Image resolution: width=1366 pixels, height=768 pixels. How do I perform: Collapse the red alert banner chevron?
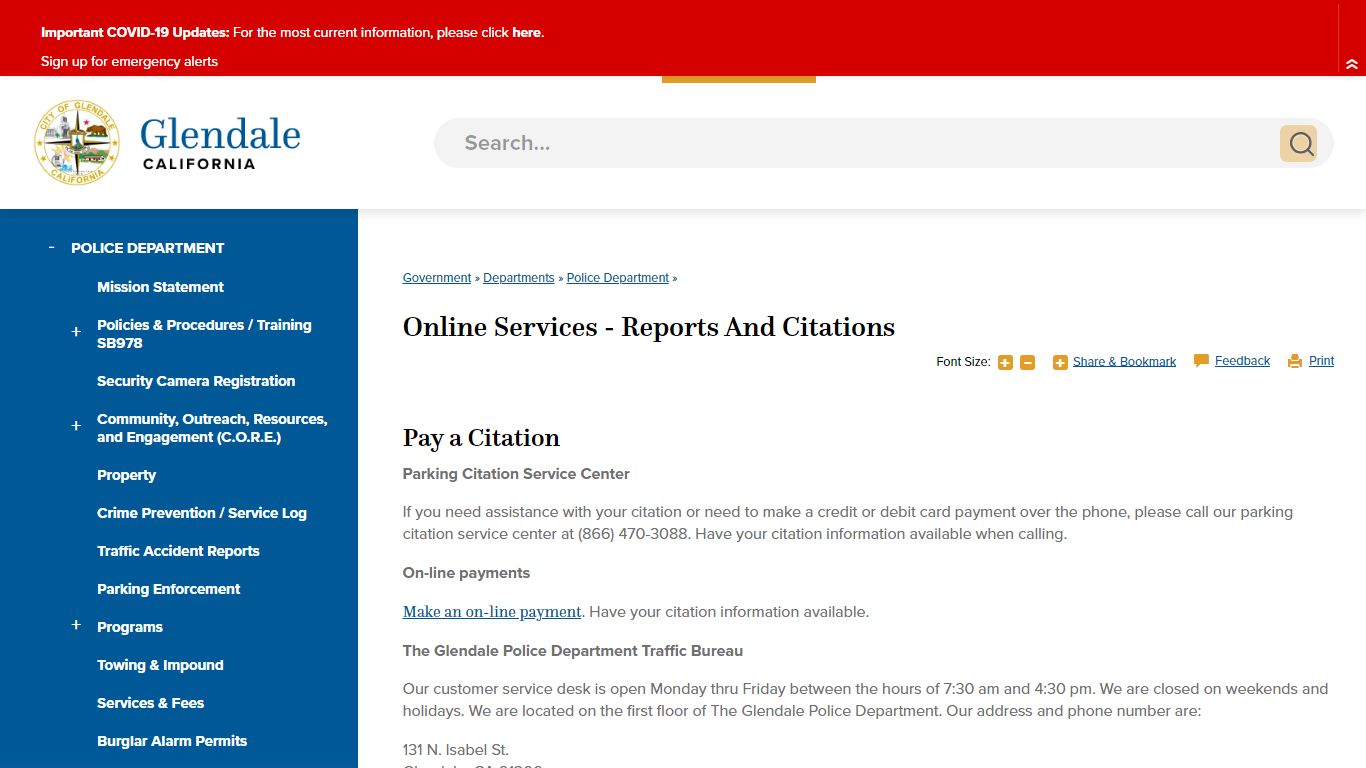coord(1352,64)
